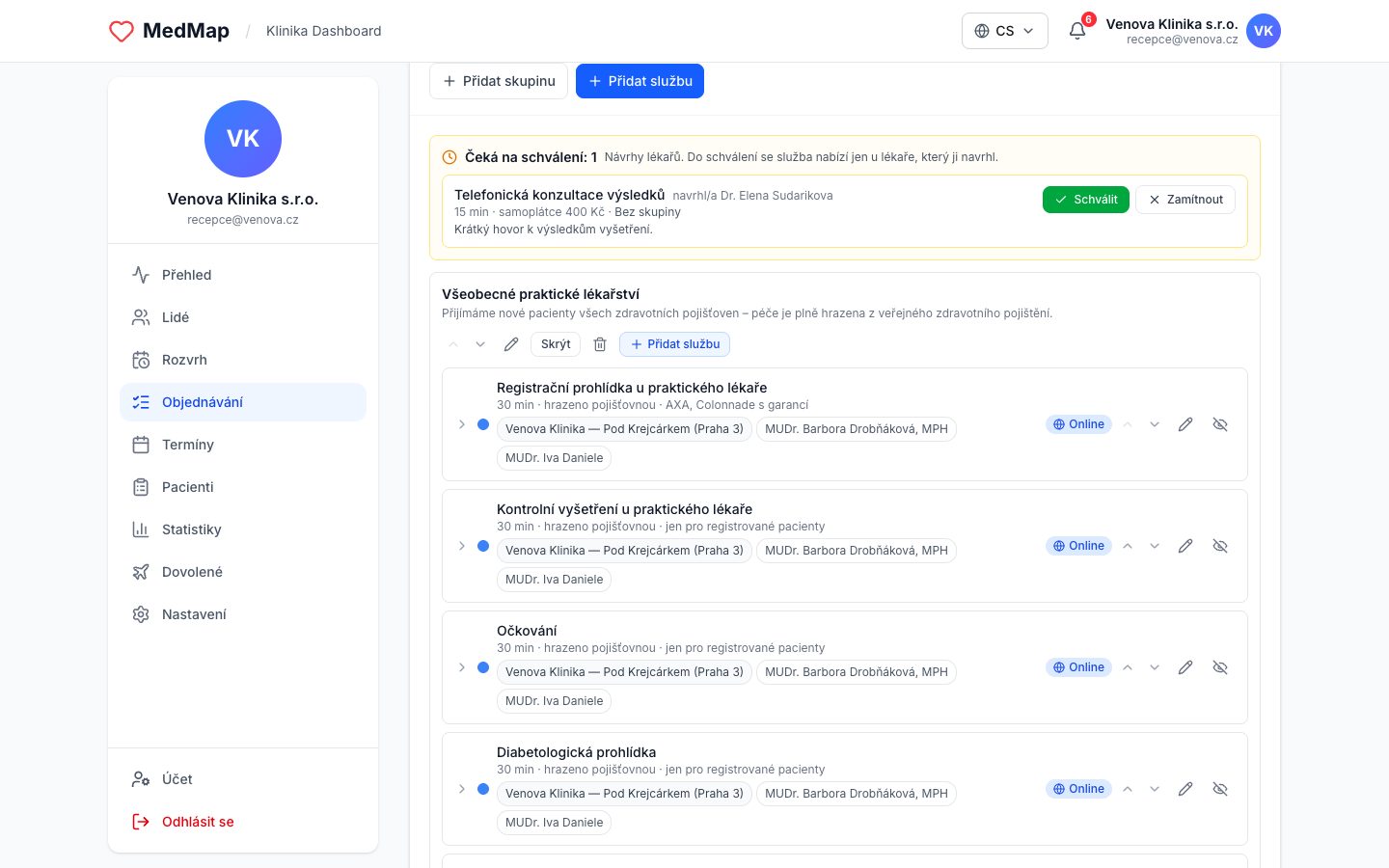Hide the Očkování service
Screen dimensions: 1389x868
tap(1220, 667)
